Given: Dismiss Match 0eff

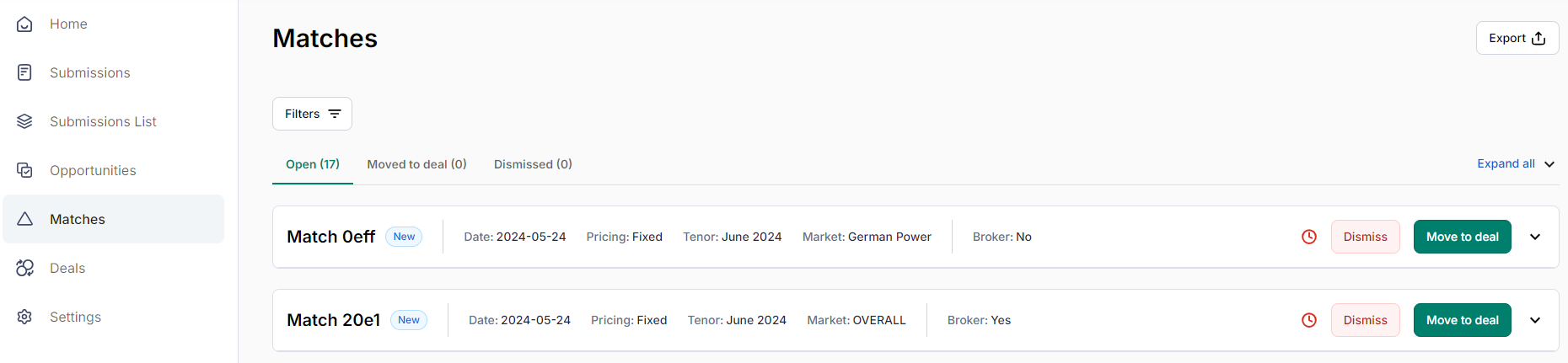Looking at the screenshot, I should [1366, 237].
